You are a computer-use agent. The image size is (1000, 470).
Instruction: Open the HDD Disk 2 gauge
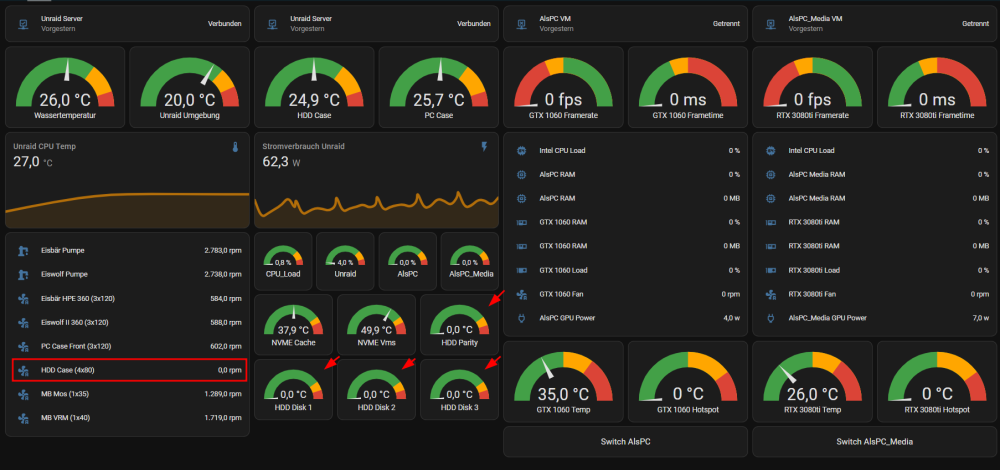pyautogui.click(x=376, y=389)
